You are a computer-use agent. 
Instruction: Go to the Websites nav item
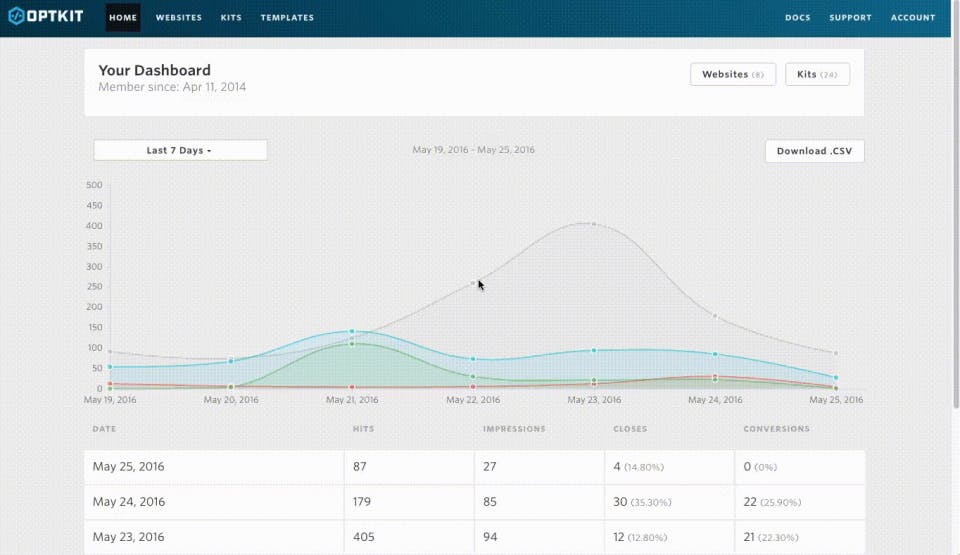pos(179,18)
